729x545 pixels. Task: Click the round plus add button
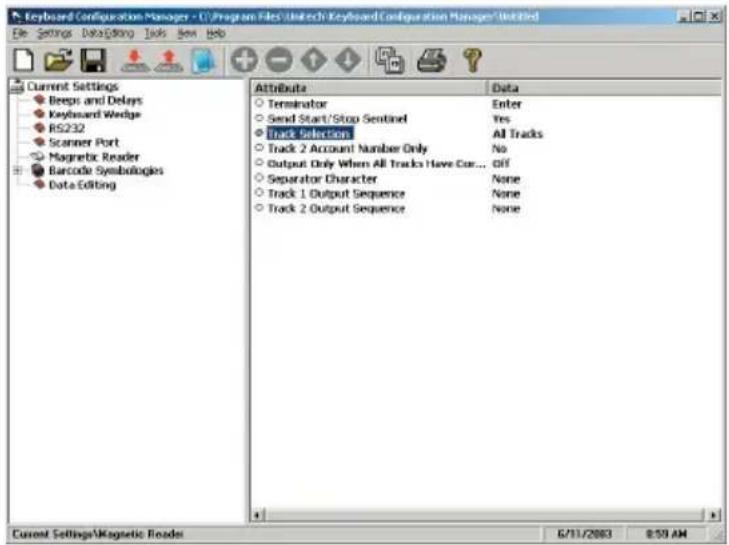click(x=244, y=60)
